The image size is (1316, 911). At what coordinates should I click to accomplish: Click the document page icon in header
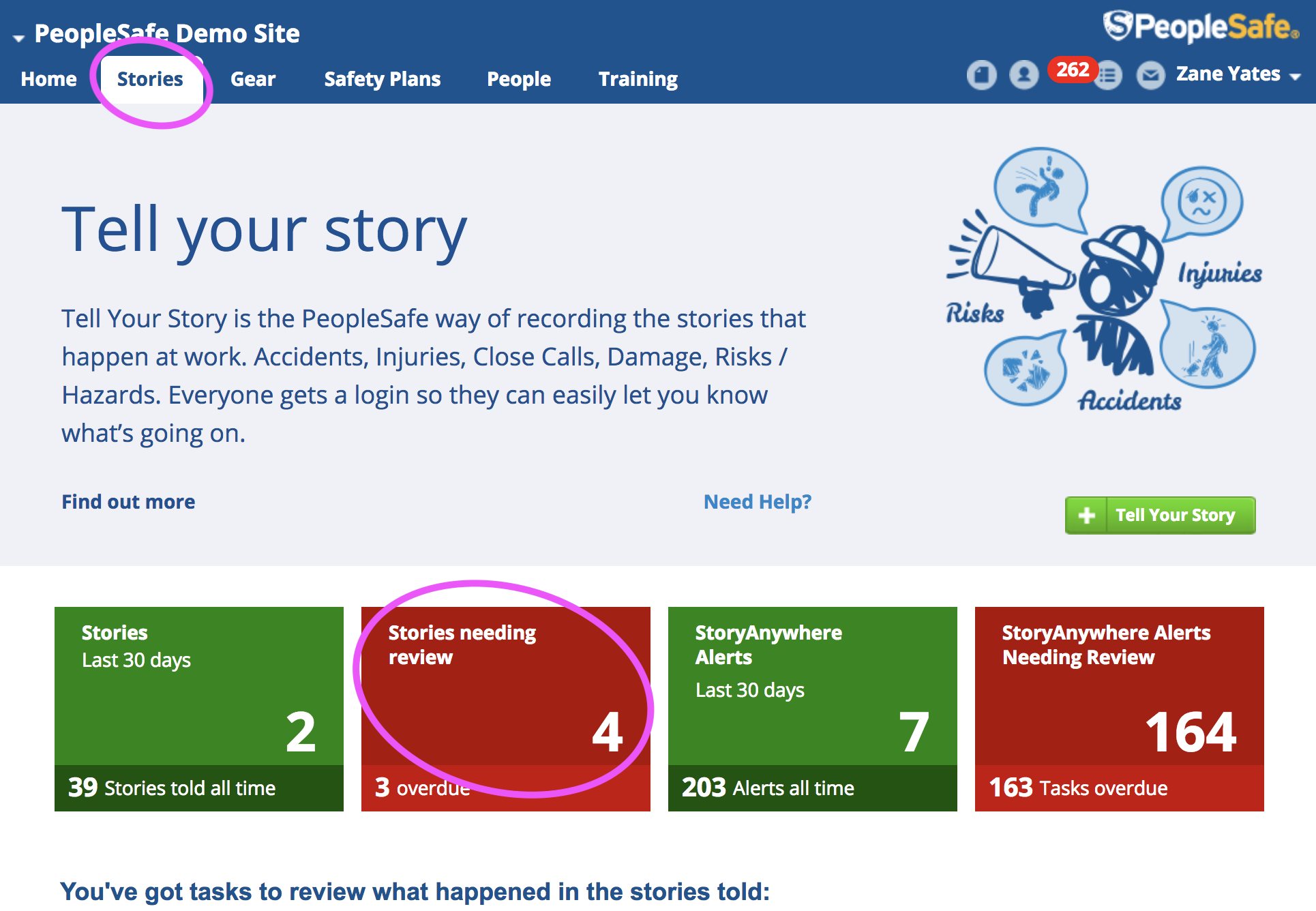coord(981,75)
